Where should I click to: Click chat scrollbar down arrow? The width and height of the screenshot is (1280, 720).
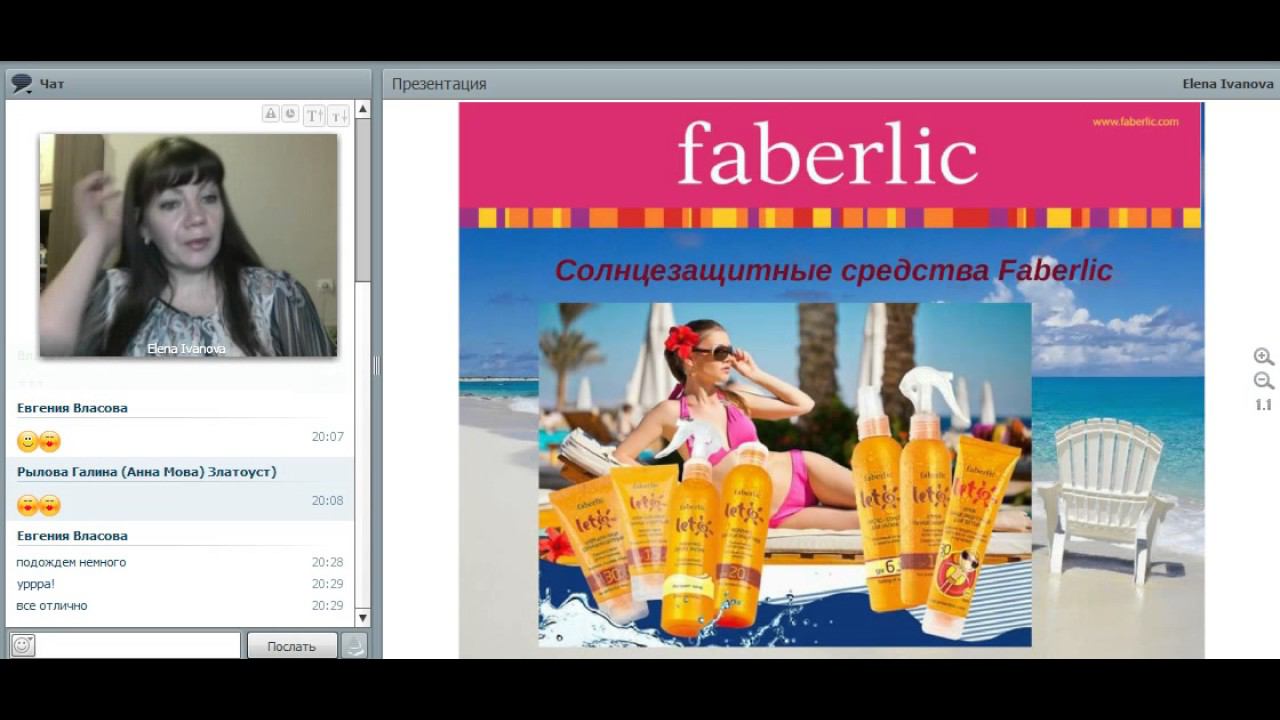(362, 618)
